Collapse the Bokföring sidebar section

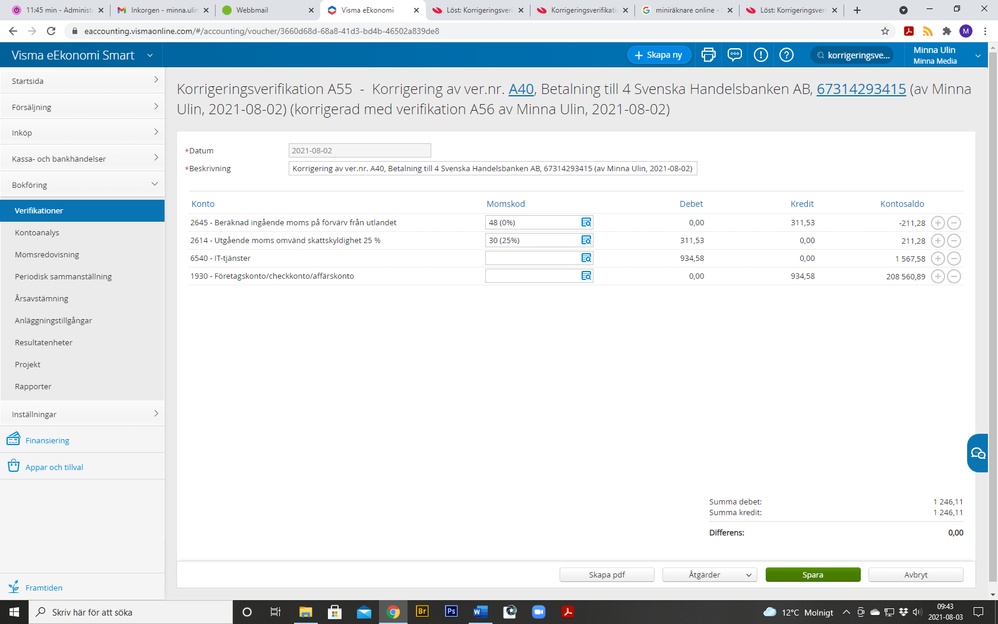pos(82,185)
